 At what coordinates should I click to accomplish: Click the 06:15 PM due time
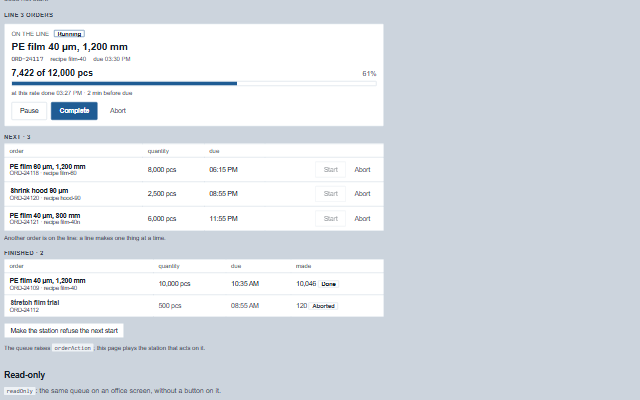pos(223,169)
